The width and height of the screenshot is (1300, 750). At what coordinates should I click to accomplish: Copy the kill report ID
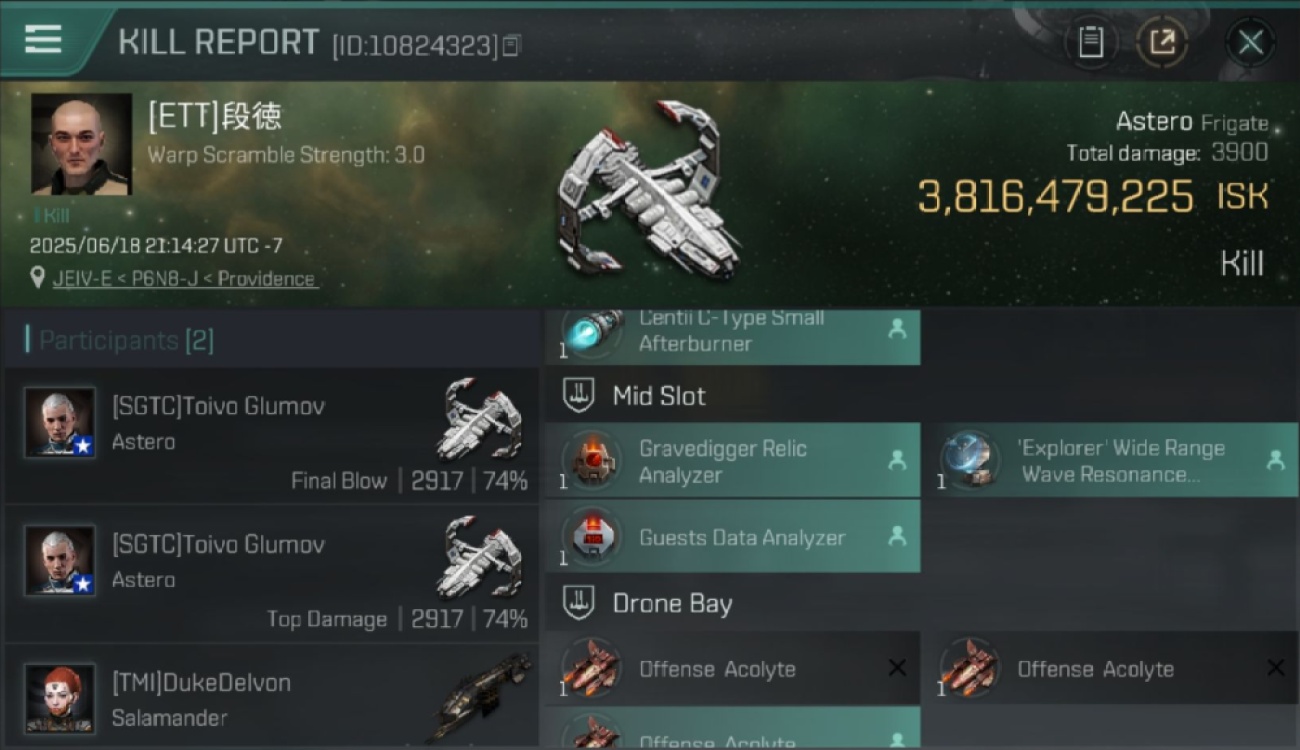[x=511, y=45]
